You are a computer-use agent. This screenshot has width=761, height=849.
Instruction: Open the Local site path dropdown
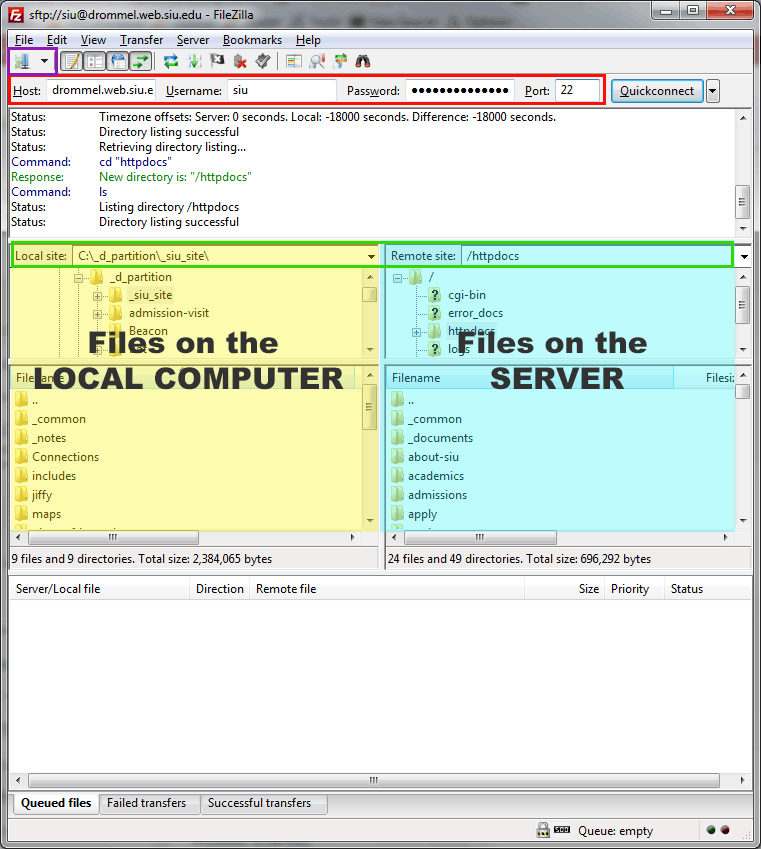pos(372,257)
